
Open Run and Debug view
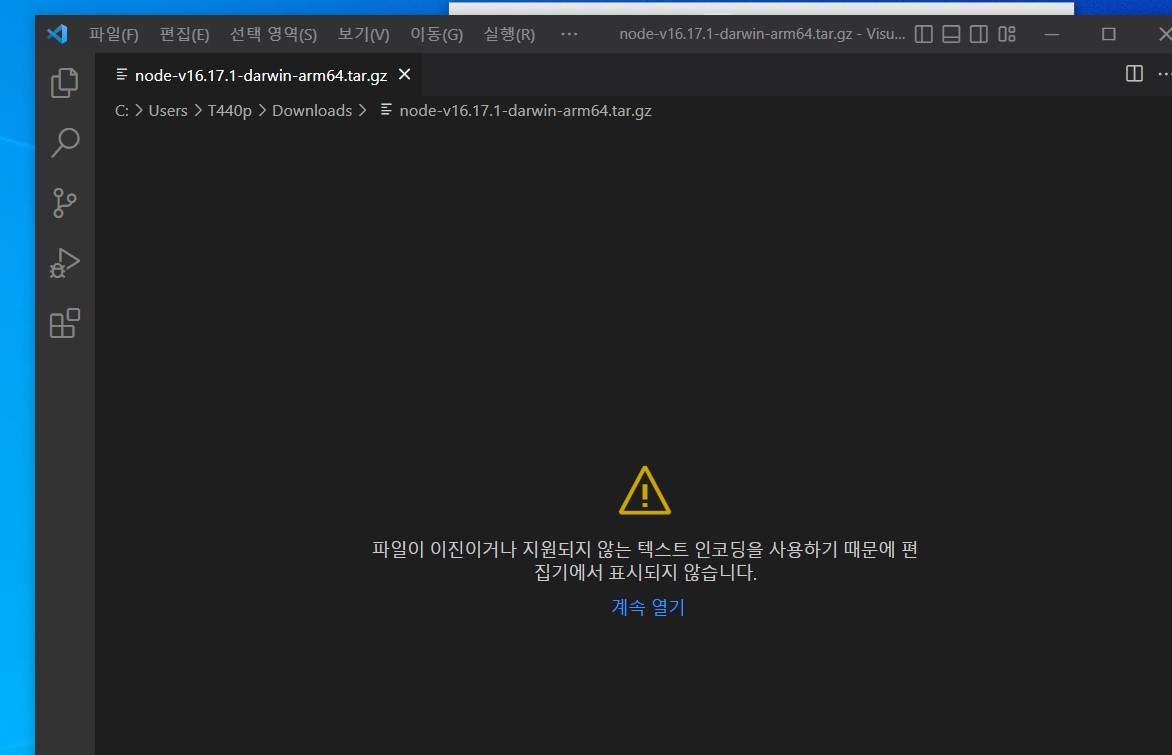(x=64, y=263)
